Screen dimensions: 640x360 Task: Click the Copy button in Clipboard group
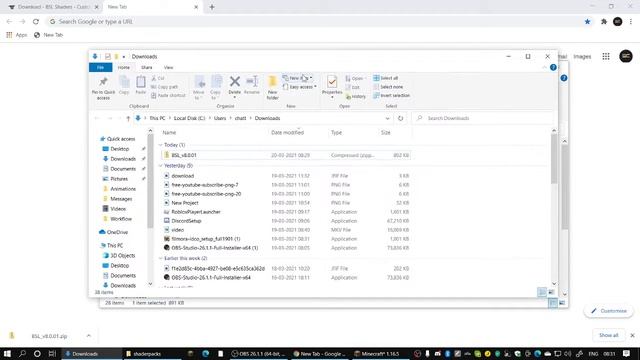[124, 85]
